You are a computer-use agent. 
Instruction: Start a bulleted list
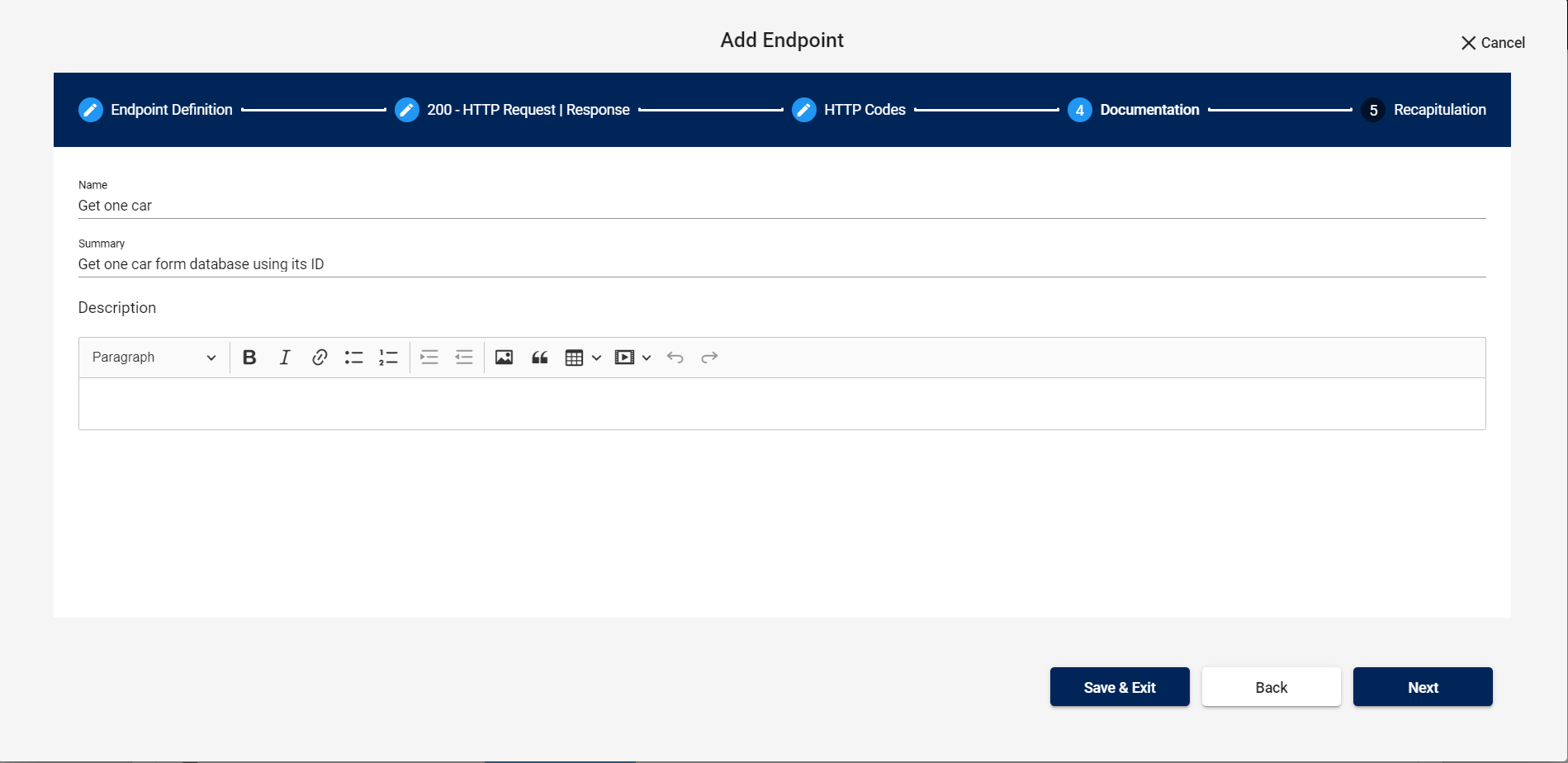(354, 358)
